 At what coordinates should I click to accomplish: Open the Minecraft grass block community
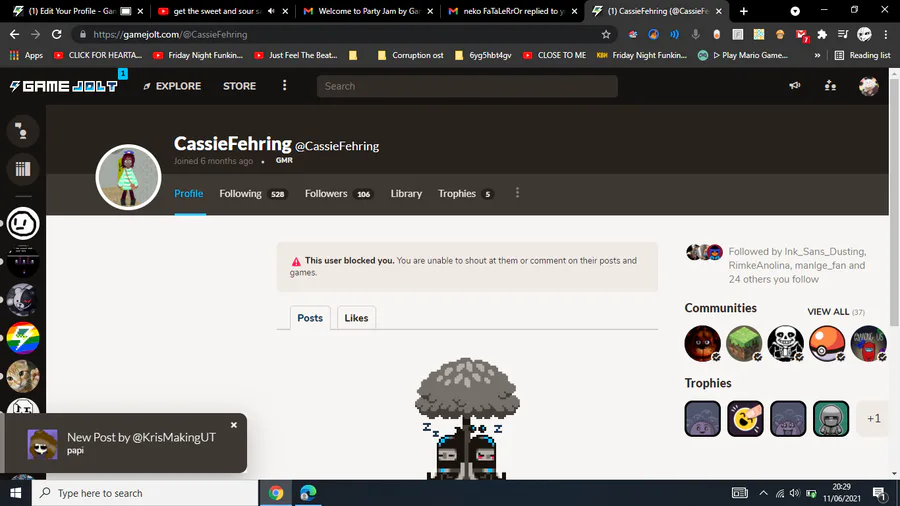point(744,343)
